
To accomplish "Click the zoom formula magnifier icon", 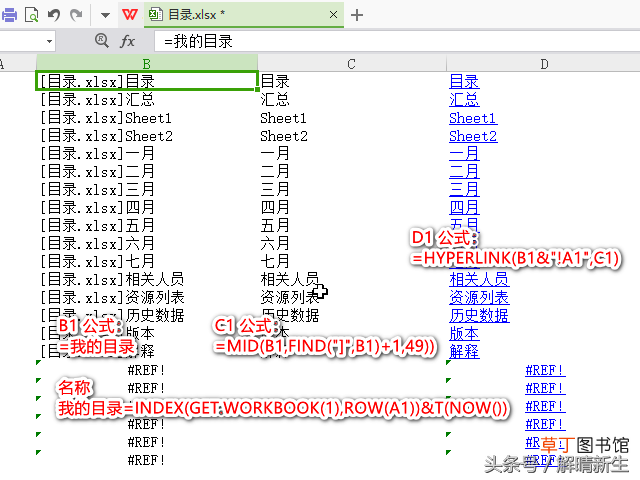I will (x=102, y=41).
